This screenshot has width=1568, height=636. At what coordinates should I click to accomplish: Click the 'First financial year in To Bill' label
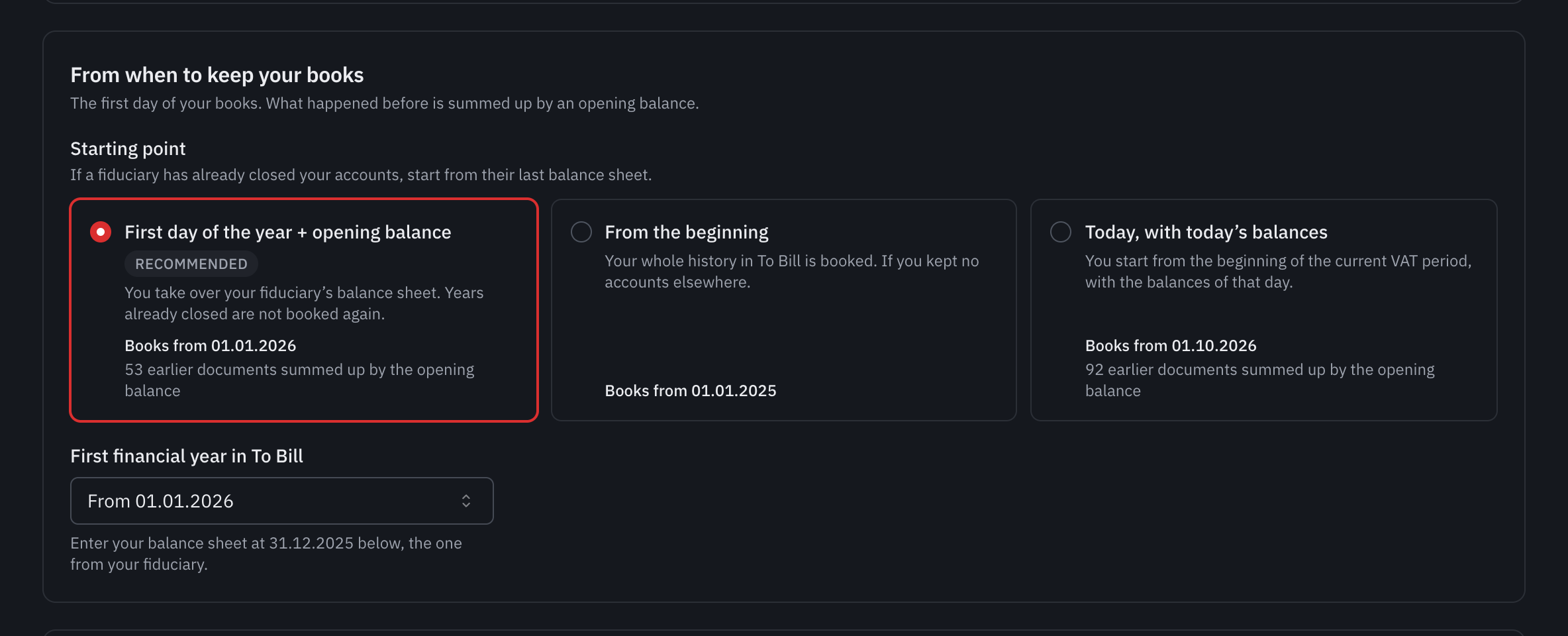pyautogui.click(x=187, y=456)
